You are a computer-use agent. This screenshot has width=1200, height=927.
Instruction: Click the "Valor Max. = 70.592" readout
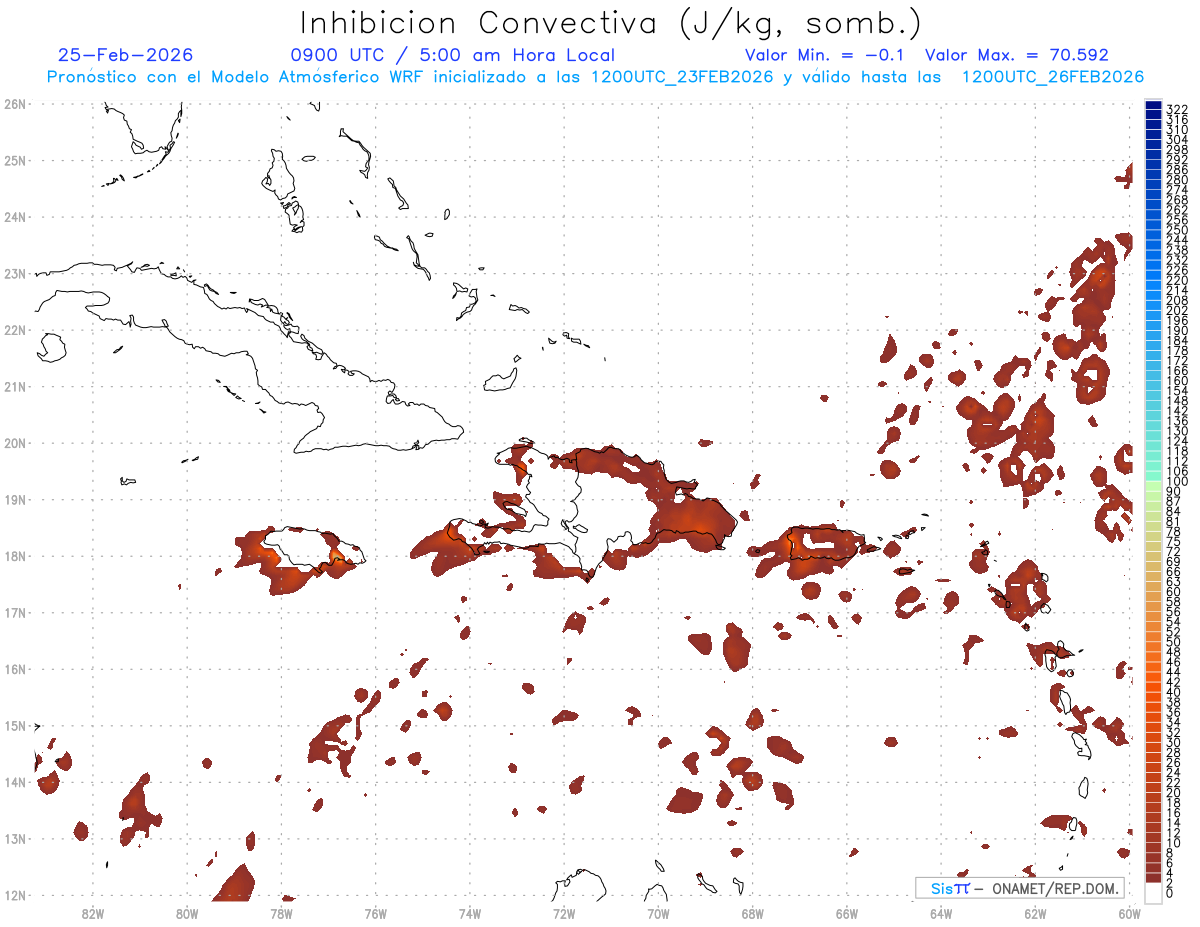[x=1017, y=55]
